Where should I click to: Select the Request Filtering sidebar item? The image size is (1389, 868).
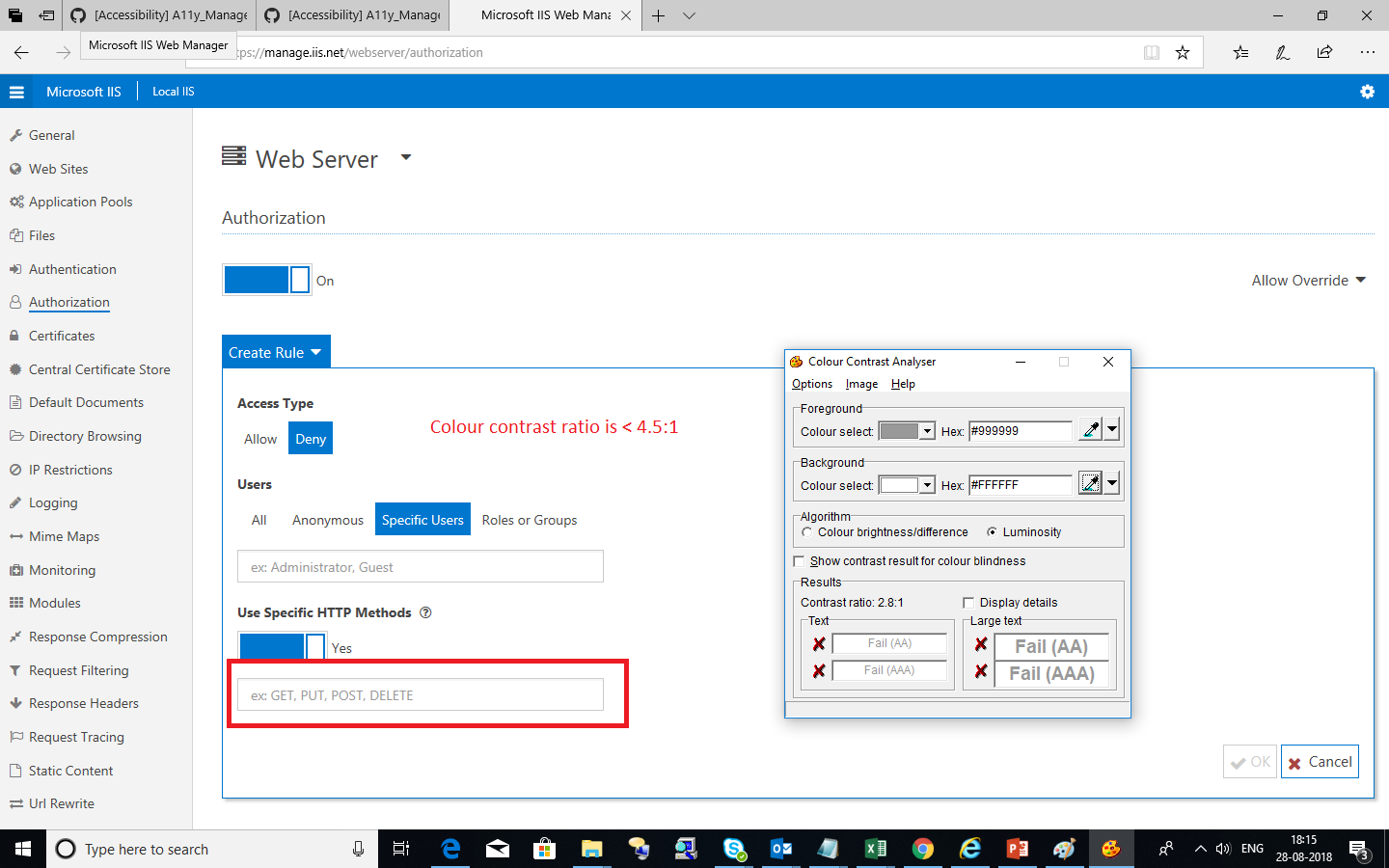point(80,669)
